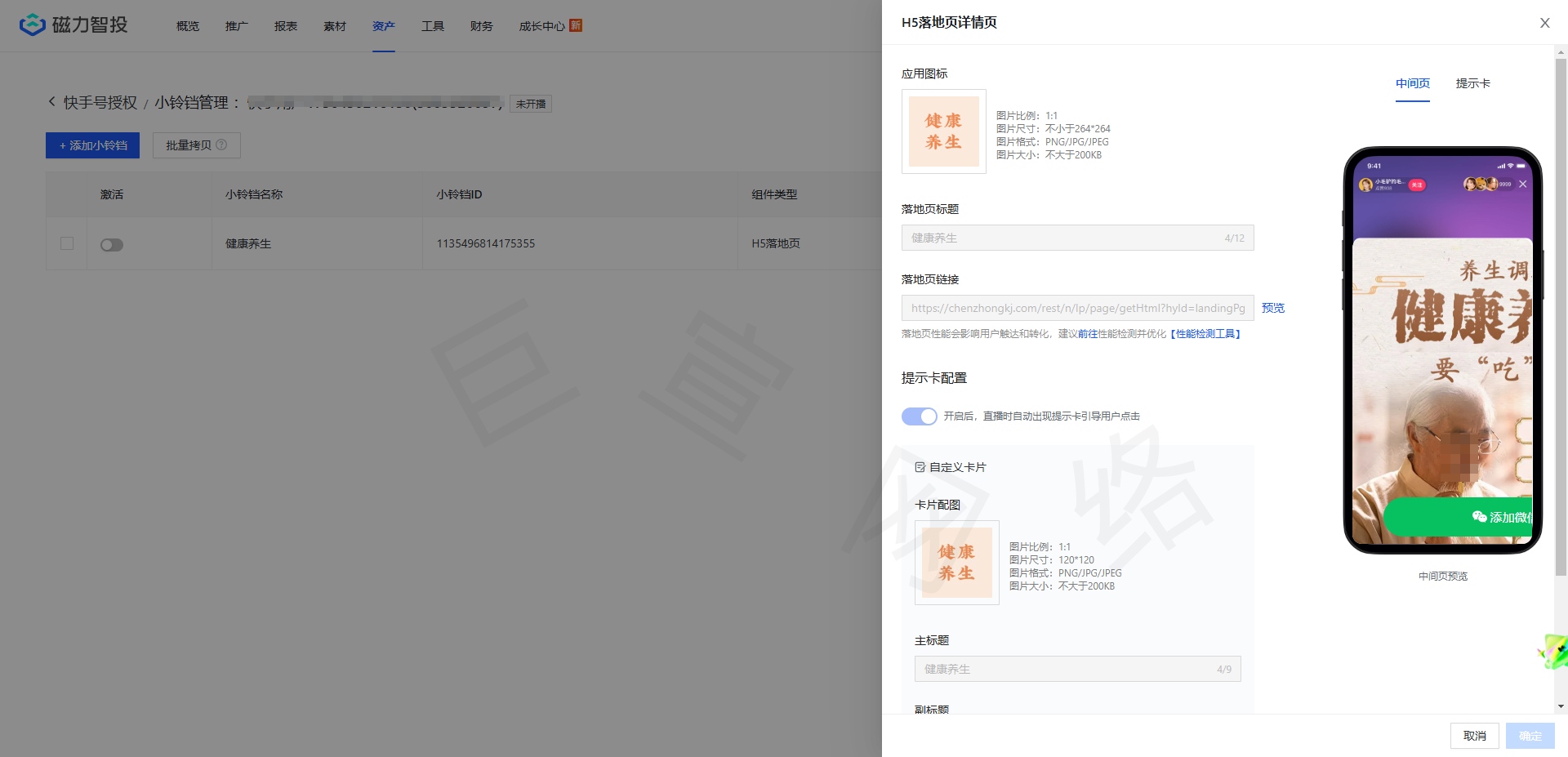Click the 添加小铃铛 button

(x=92, y=145)
